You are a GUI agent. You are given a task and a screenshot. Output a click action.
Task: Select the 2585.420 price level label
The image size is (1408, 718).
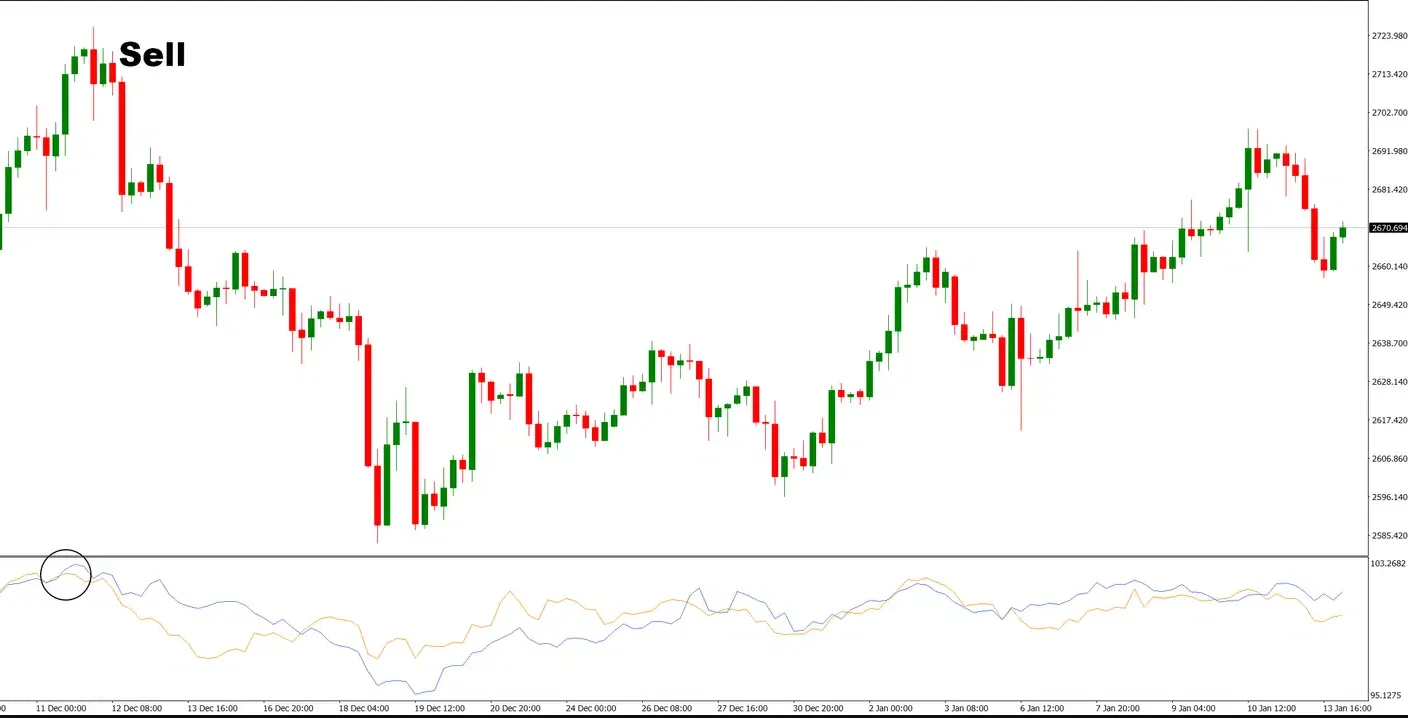pos(1389,536)
